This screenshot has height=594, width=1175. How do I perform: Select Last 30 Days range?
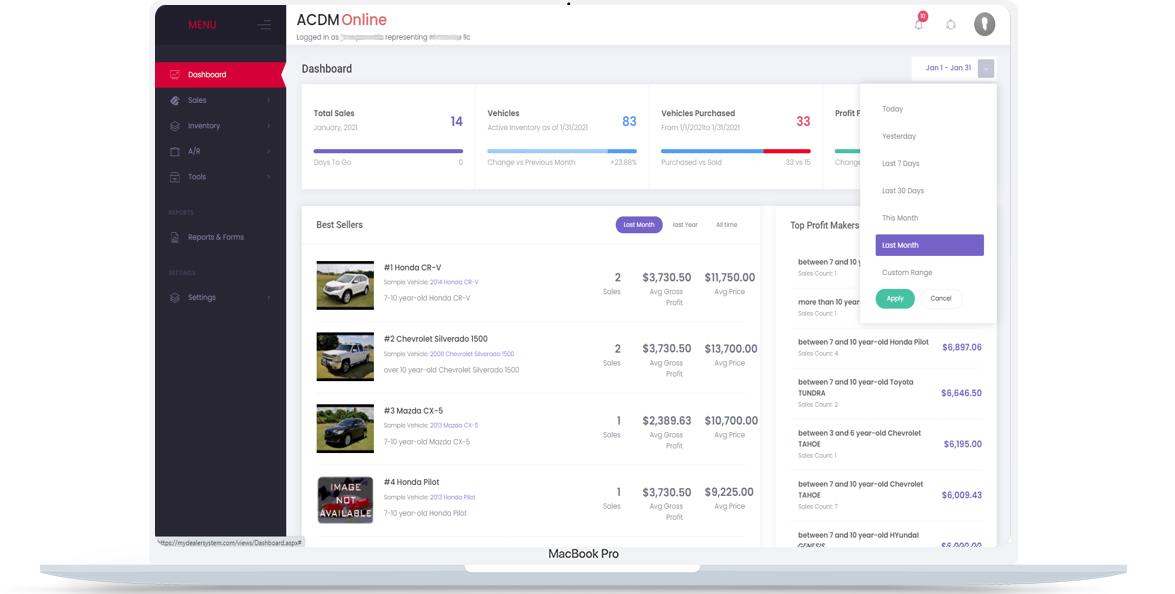(929, 191)
